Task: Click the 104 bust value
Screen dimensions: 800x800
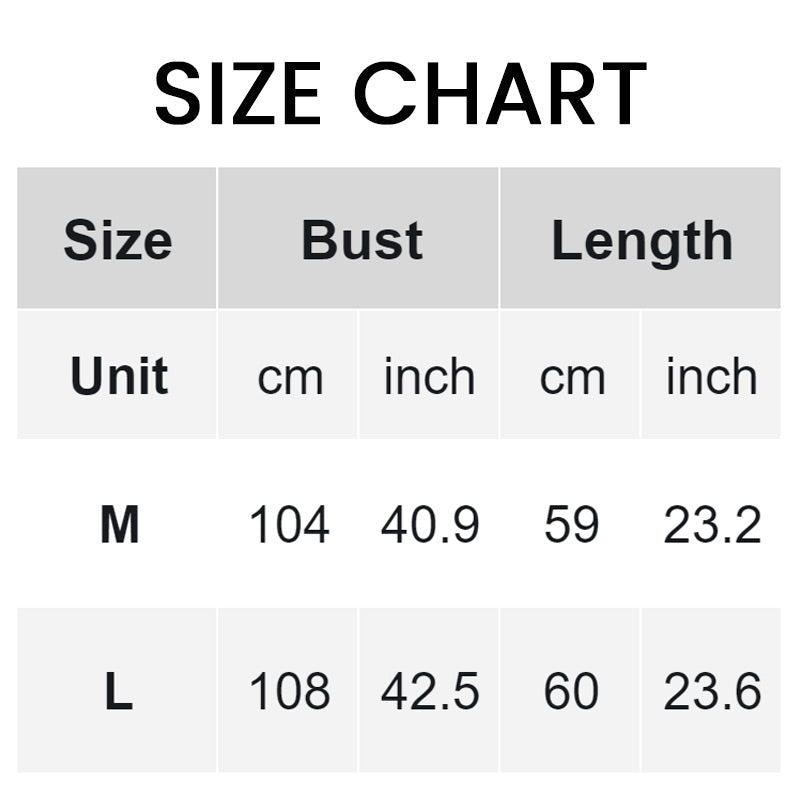Action: coord(289,525)
